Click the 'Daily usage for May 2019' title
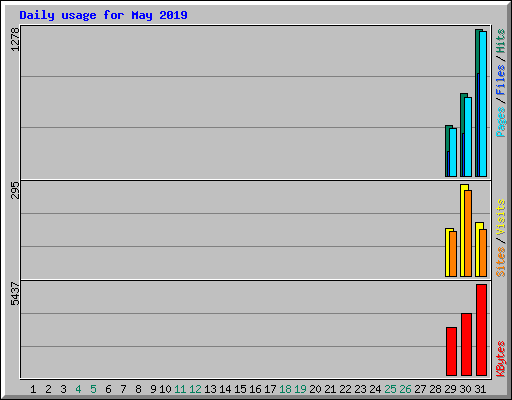The width and height of the screenshot is (512, 400). 103,15
